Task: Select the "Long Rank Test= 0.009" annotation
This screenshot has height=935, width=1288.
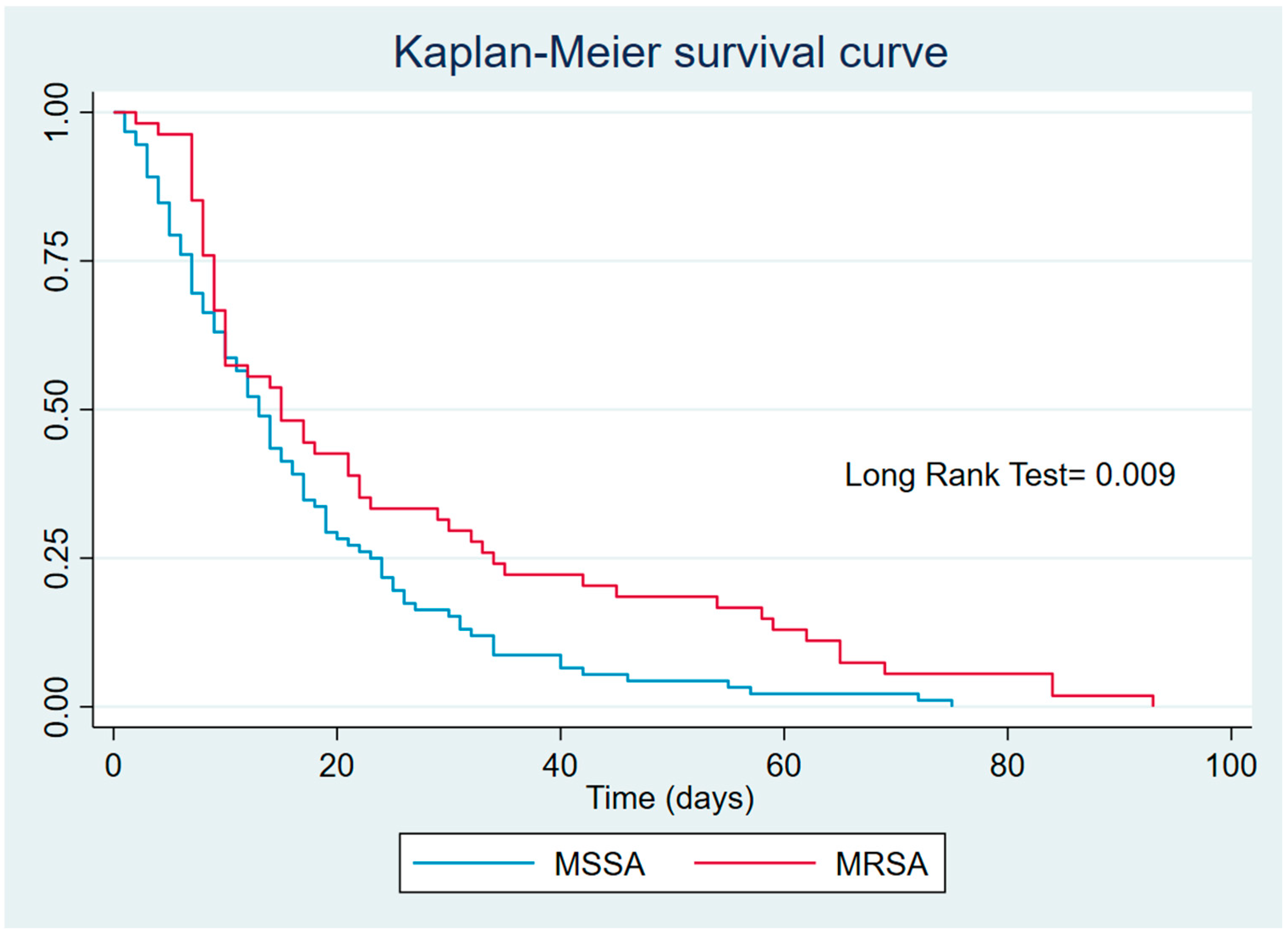Action: tap(1010, 474)
